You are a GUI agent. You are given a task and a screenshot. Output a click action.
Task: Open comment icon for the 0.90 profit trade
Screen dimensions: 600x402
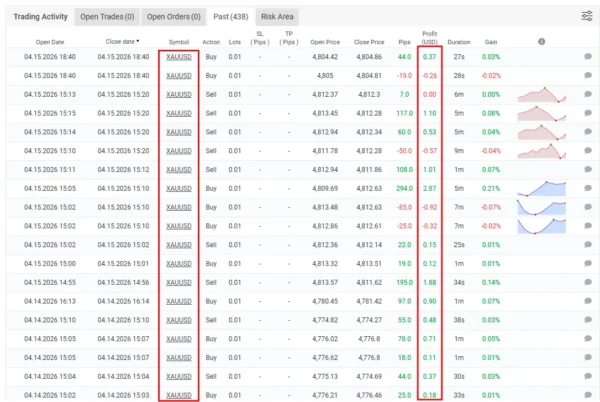pos(588,301)
